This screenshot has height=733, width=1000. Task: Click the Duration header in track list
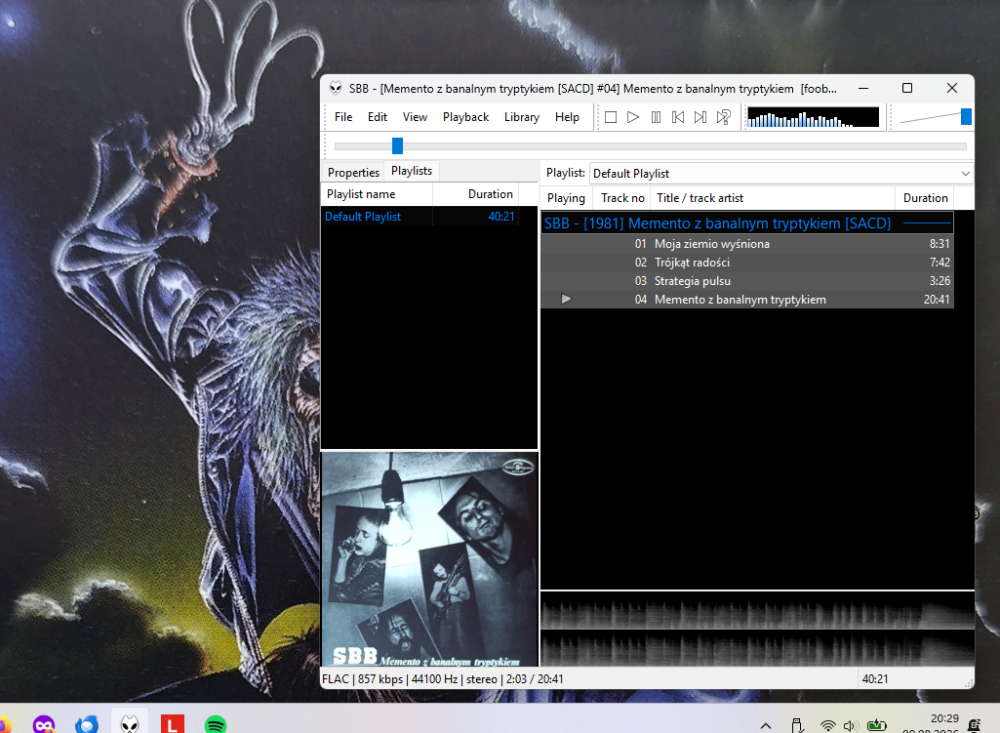pyautogui.click(x=924, y=198)
